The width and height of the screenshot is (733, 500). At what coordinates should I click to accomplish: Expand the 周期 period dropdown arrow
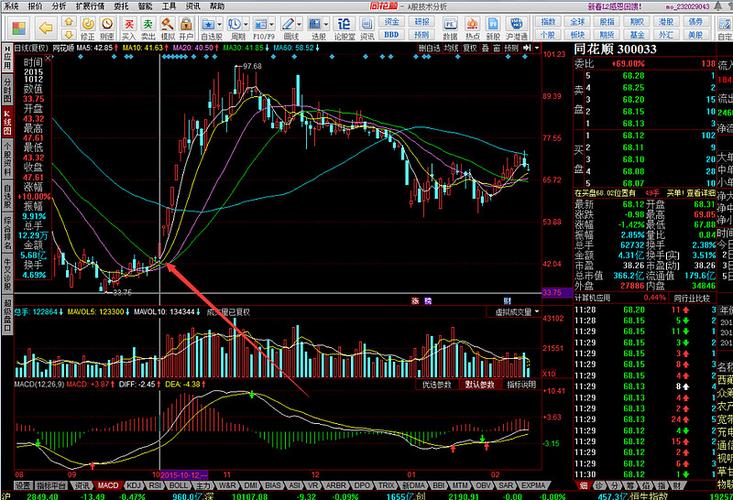point(246,24)
